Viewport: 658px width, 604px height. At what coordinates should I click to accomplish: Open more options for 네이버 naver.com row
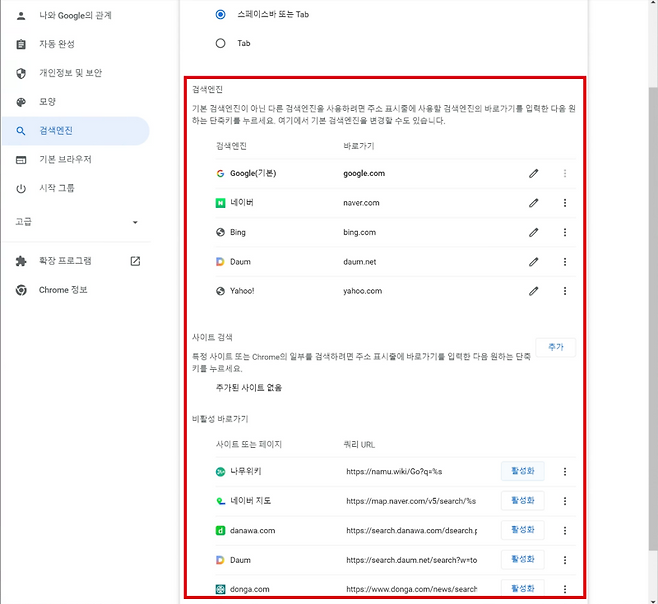[565, 203]
